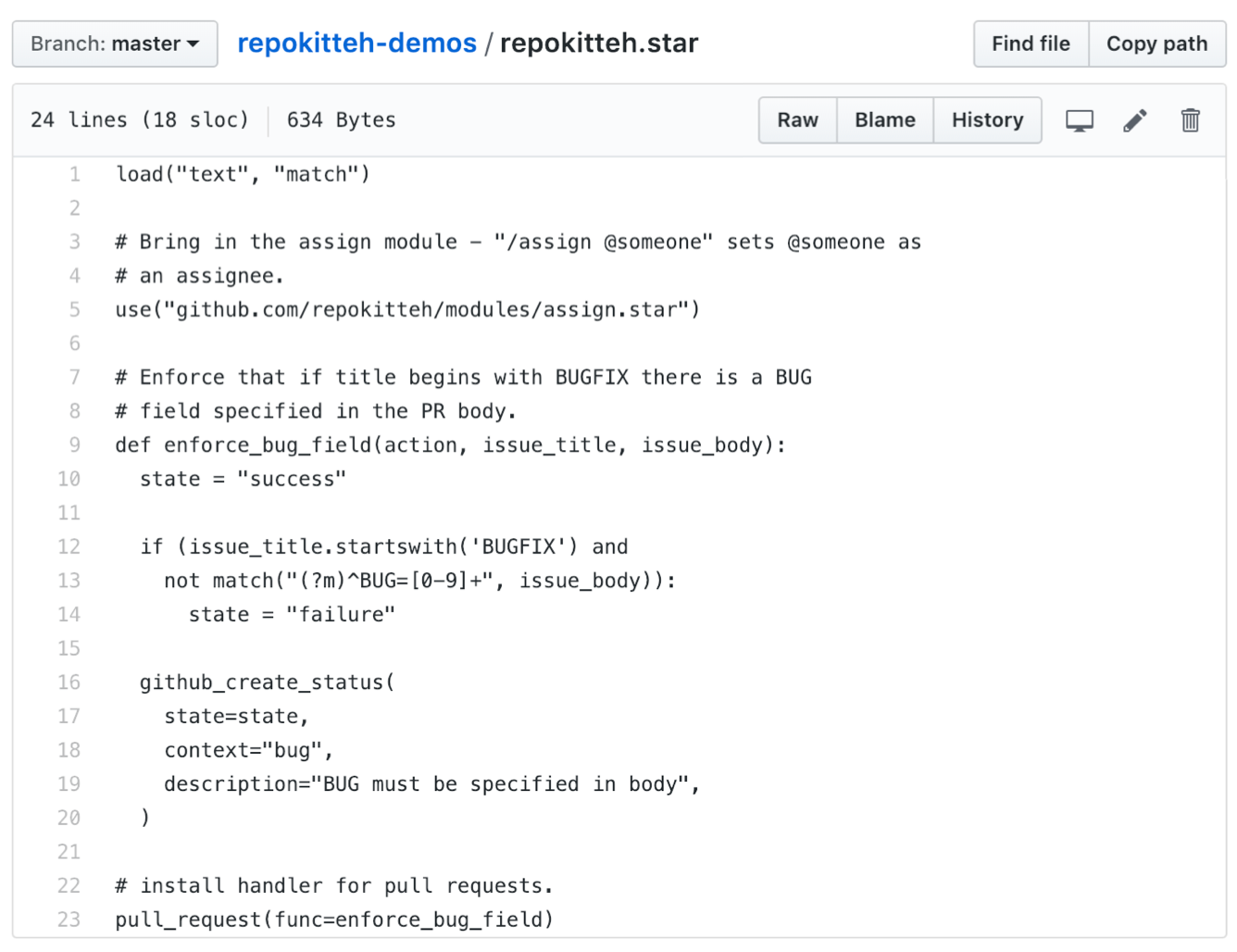Open file in GitHub Desktop icon

coord(1079,120)
